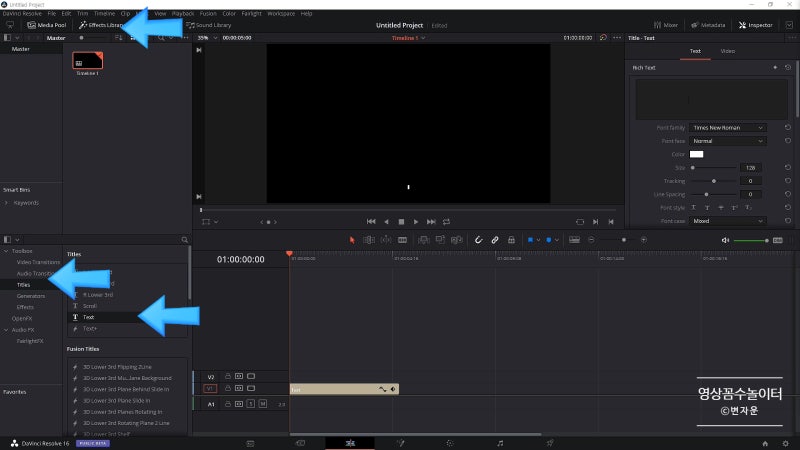Open the Flag color dropdown arrow
800x450 pixels.
point(538,240)
